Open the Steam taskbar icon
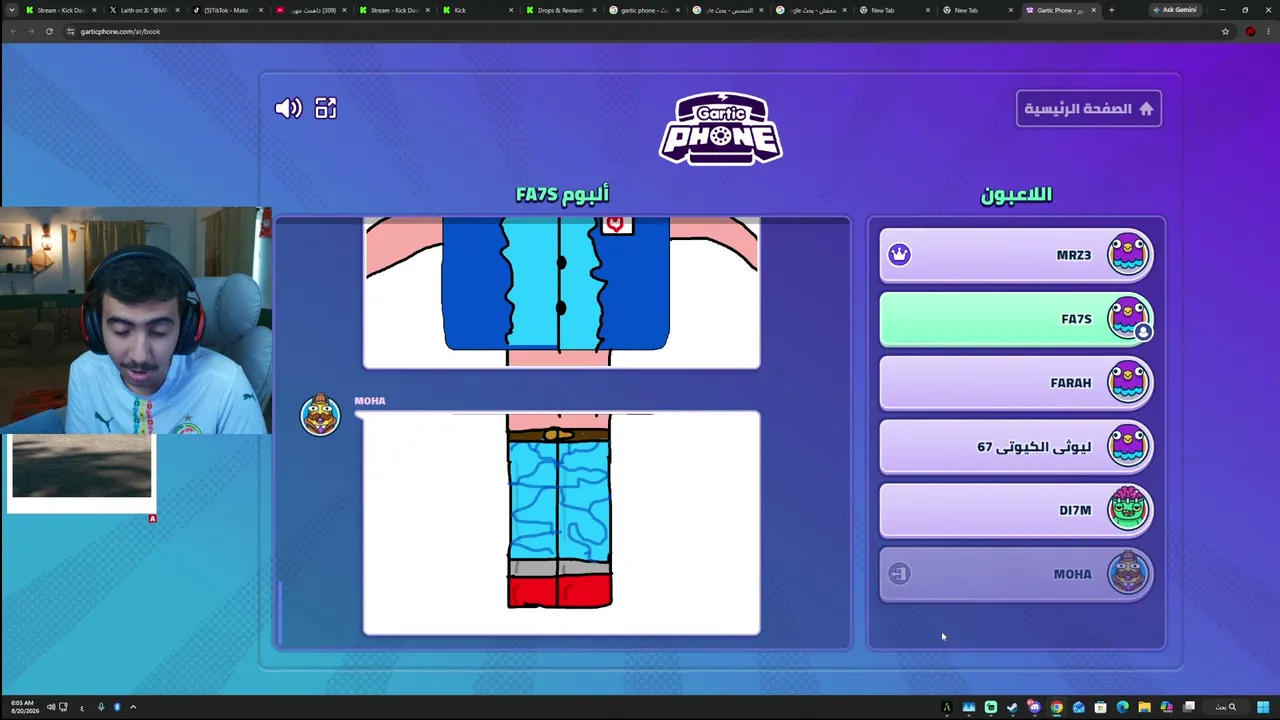Screen dimensions: 1280x720 click(1013, 707)
